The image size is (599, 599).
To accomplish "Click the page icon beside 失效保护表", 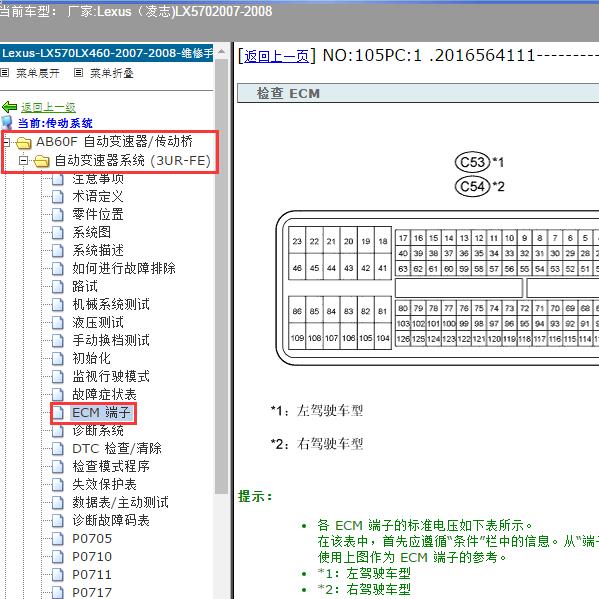I will pyautogui.click(x=58, y=484).
